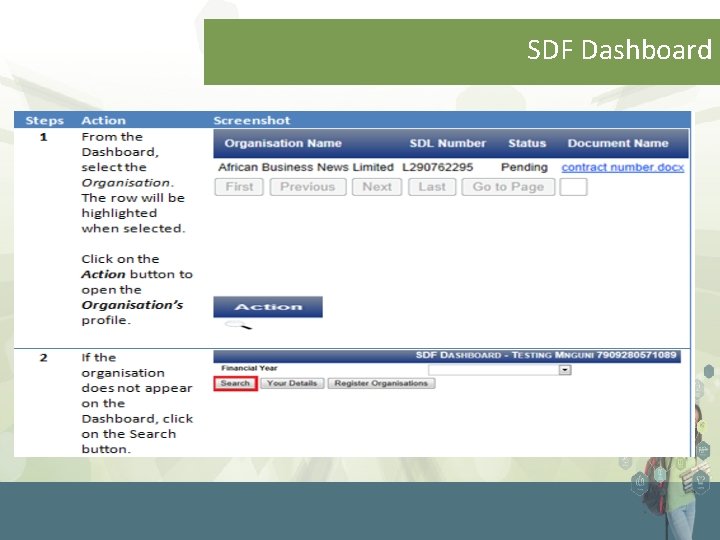Image resolution: width=720 pixels, height=540 pixels.
Task: Click the Organisation Name column header
Action: (x=283, y=143)
